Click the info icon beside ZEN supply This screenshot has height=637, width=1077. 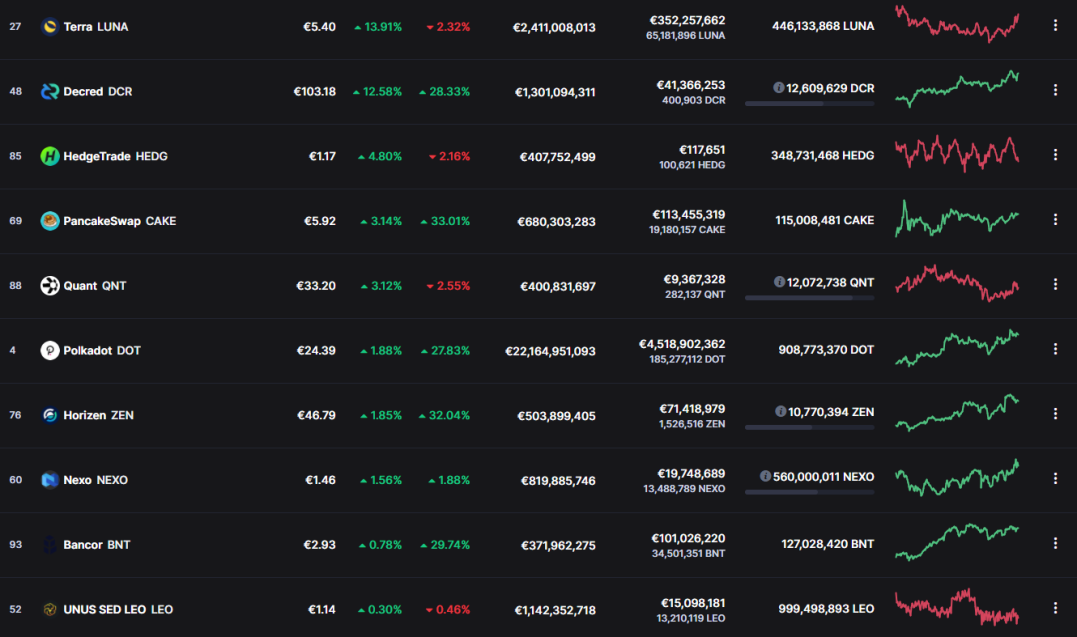[x=780, y=411]
